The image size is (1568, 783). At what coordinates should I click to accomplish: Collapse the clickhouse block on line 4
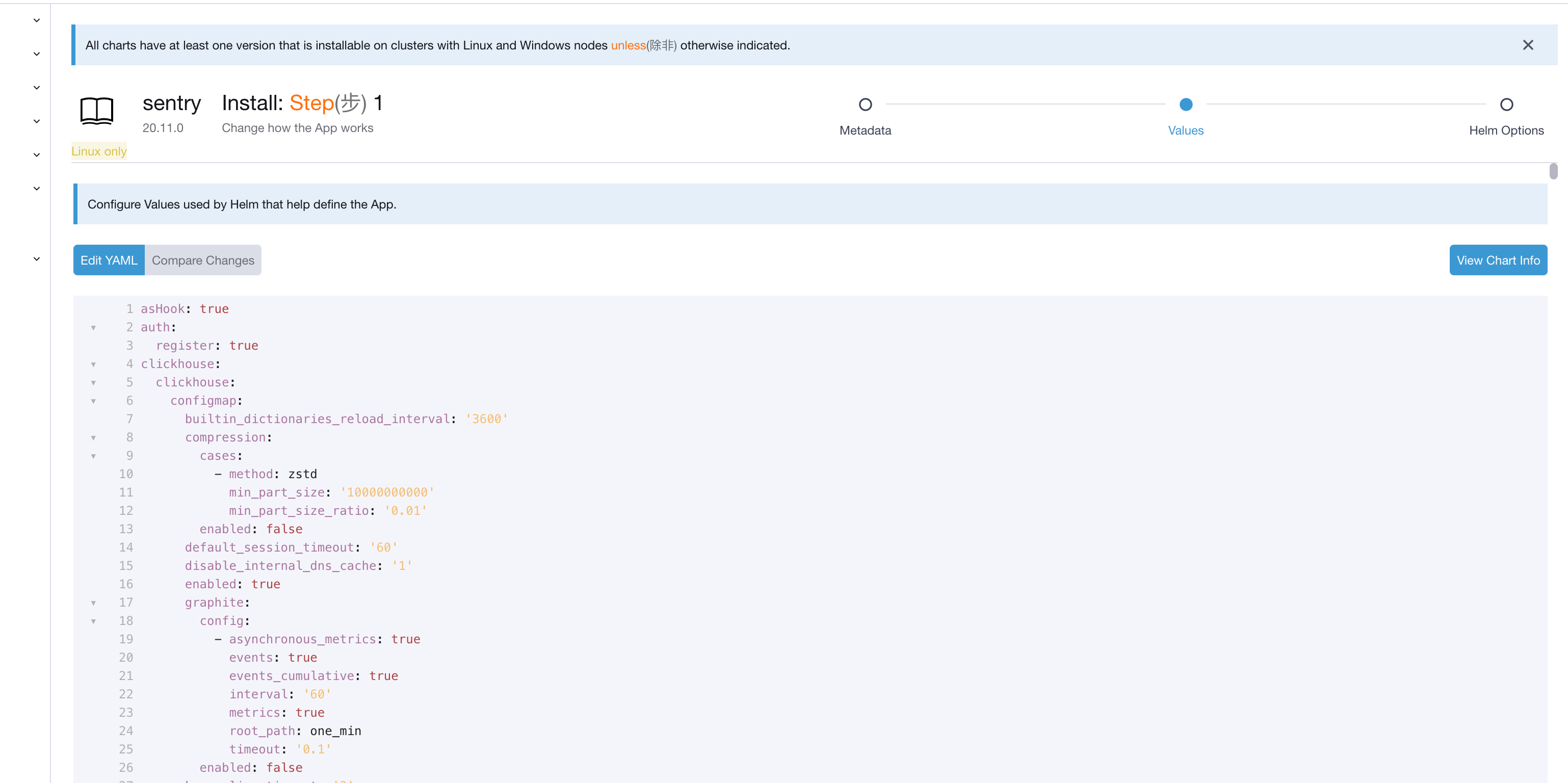pyautogui.click(x=93, y=364)
